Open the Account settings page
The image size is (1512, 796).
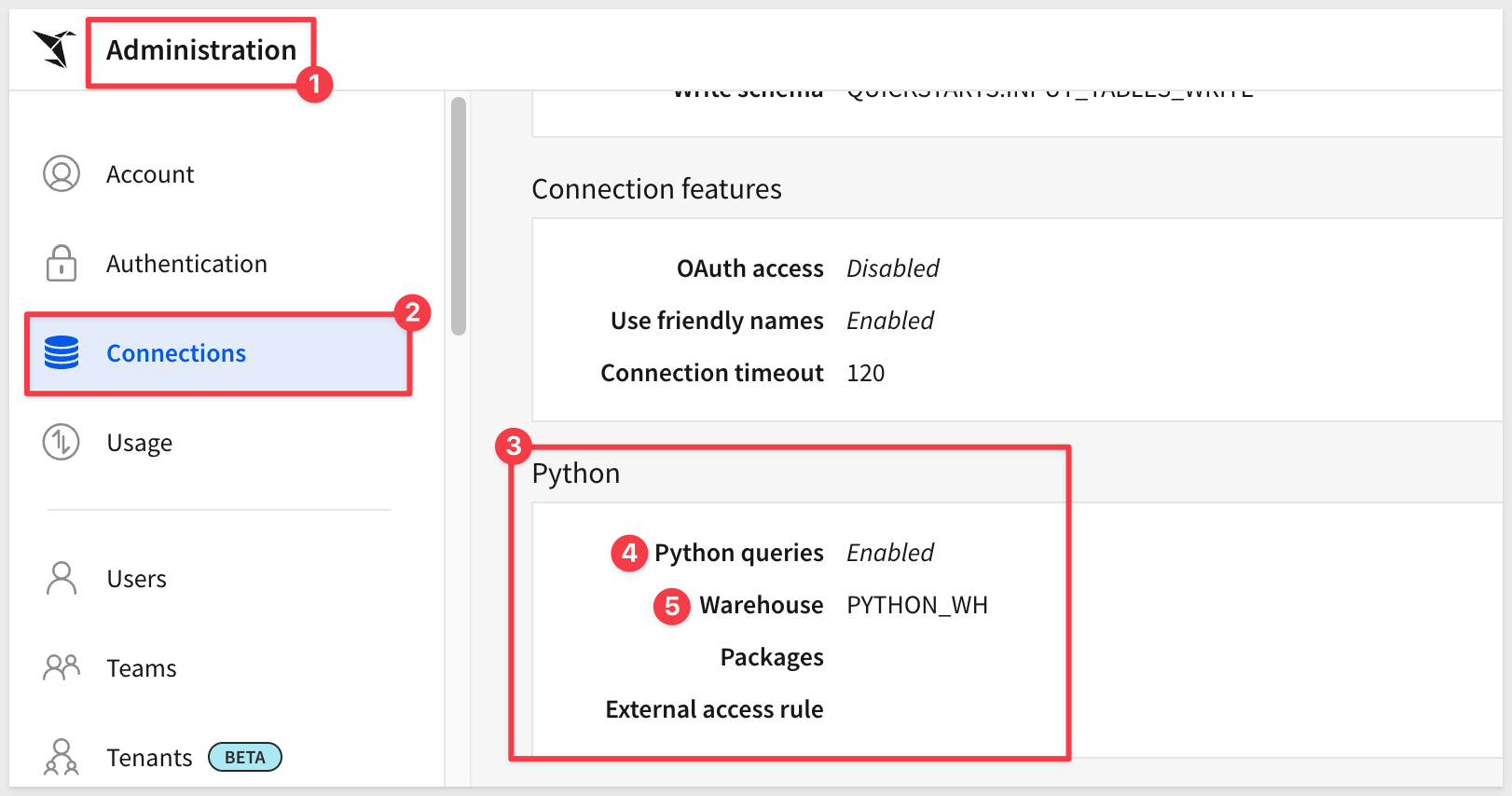coord(150,174)
